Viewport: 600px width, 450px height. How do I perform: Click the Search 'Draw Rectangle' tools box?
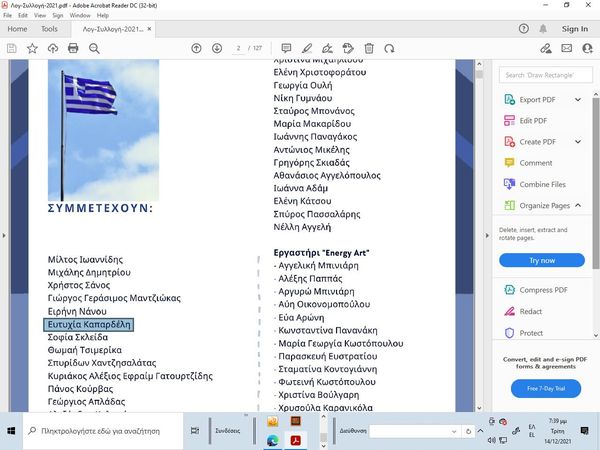coord(546,75)
